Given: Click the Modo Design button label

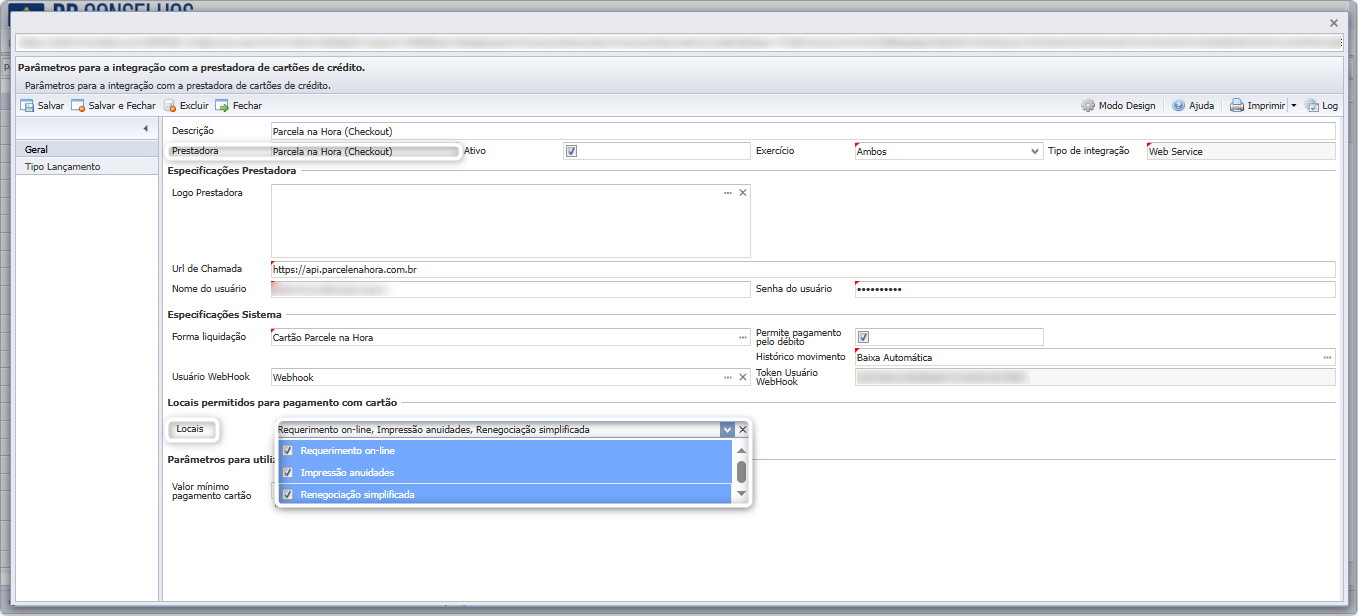Looking at the screenshot, I should pos(1127,105).
